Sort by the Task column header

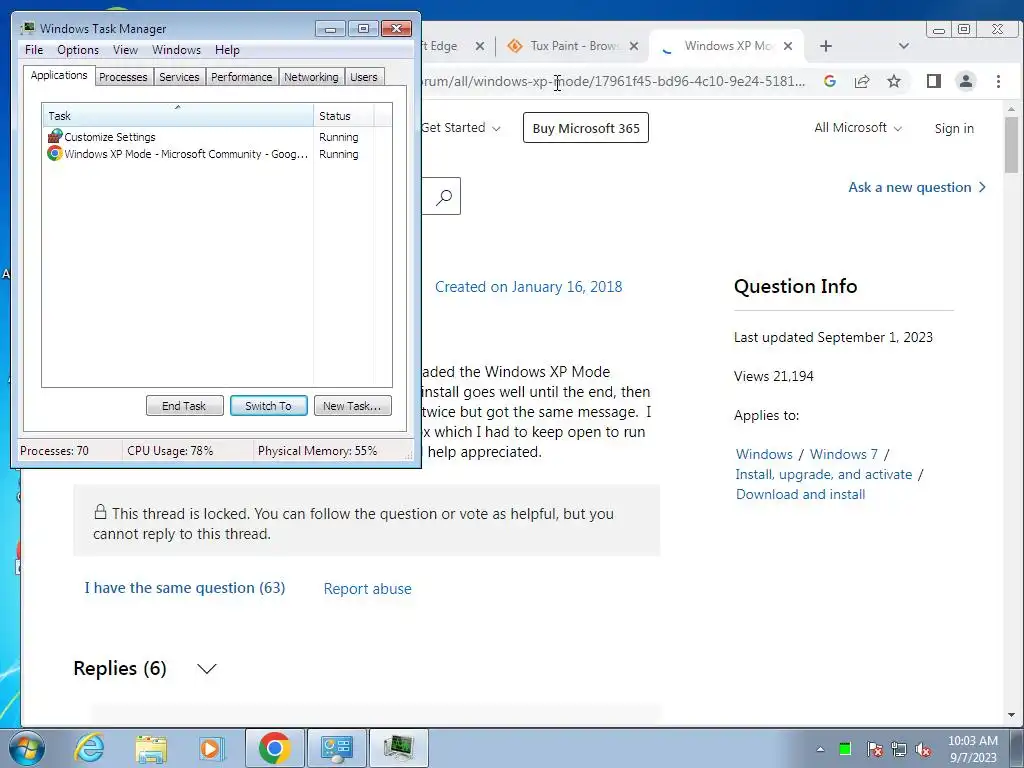[x=178, y=116]
